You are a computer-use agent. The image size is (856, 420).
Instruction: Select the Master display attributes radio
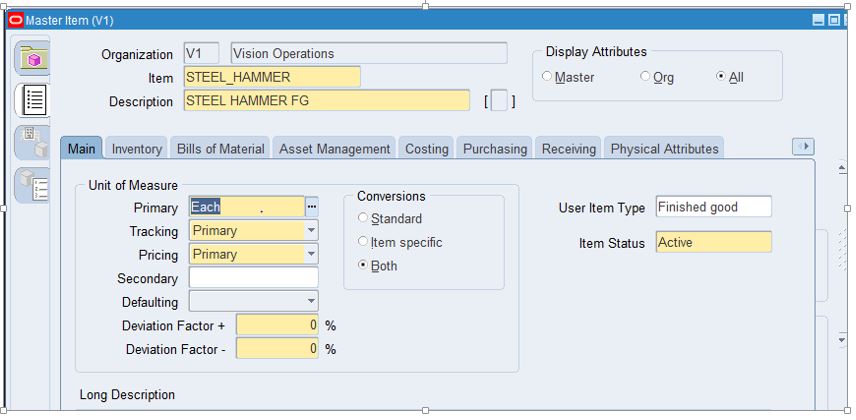click(547, 76)
